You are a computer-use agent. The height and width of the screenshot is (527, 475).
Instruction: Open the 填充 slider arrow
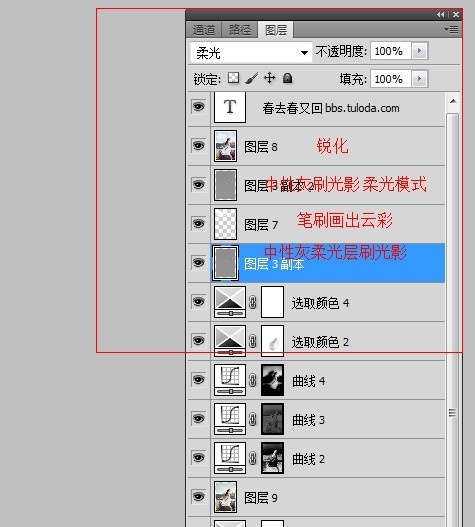pyautogui.click(x=420, y=79)
